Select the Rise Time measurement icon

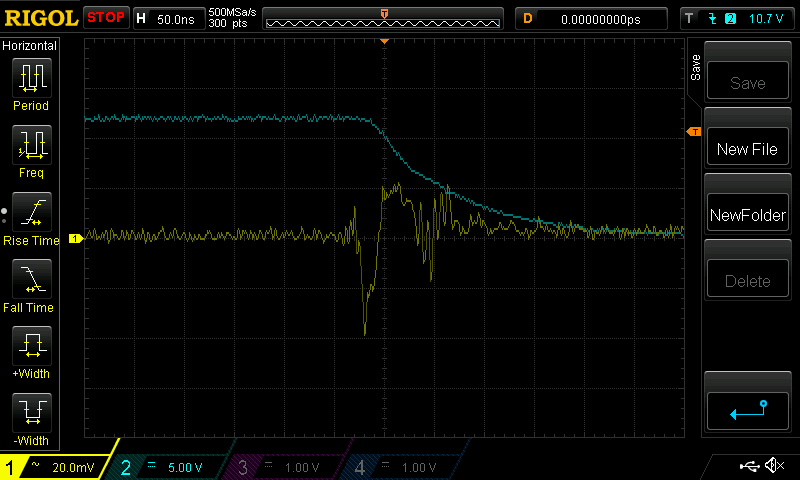pos(32,212)
